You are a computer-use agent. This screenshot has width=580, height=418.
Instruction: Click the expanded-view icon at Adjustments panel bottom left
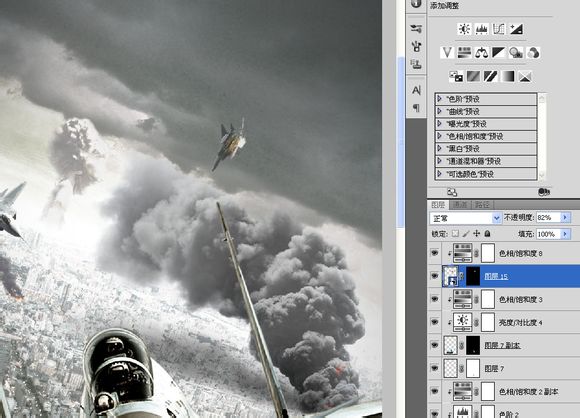click(452, 192)
